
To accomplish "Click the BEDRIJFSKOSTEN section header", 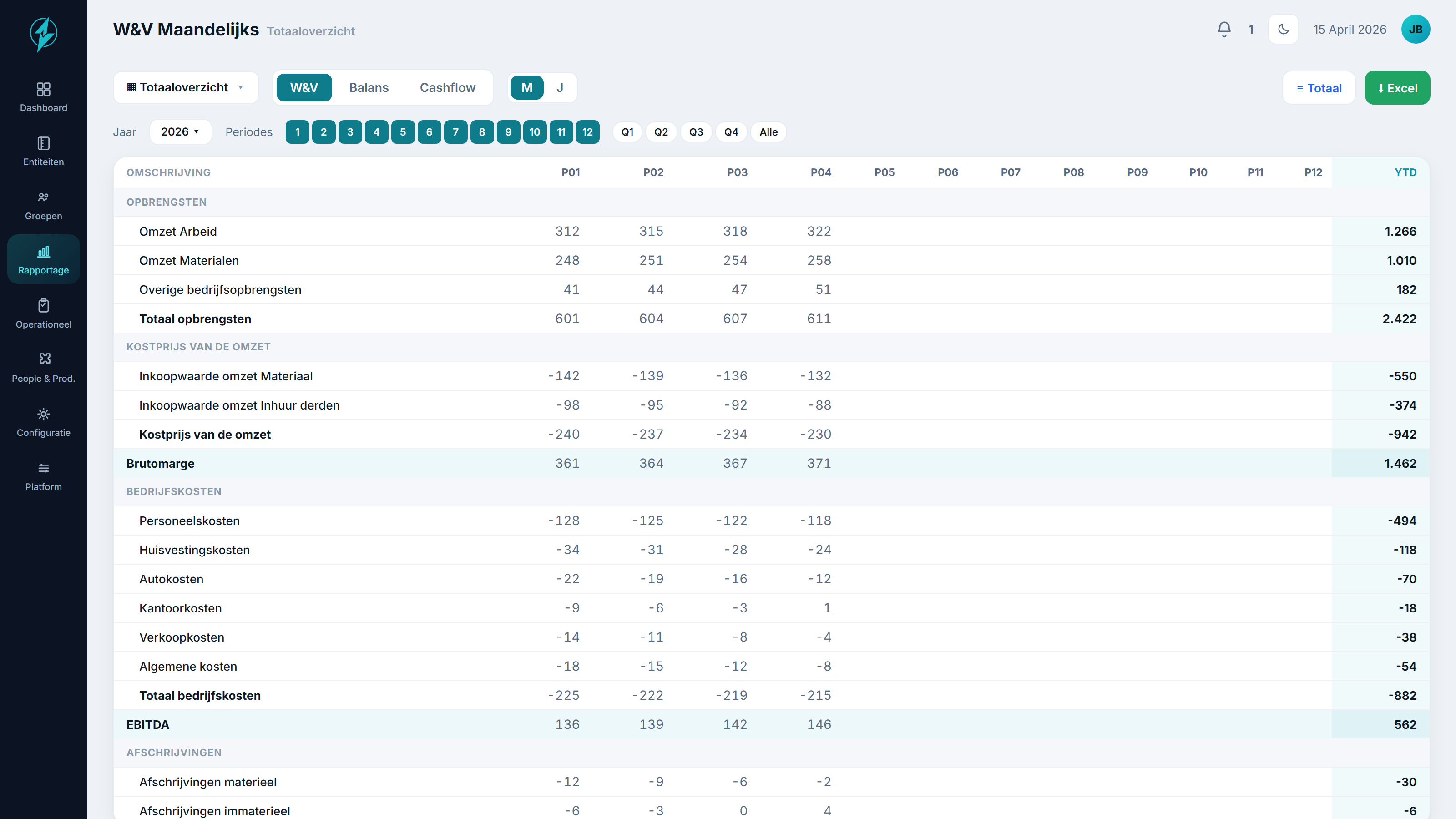I will [173, 492].
